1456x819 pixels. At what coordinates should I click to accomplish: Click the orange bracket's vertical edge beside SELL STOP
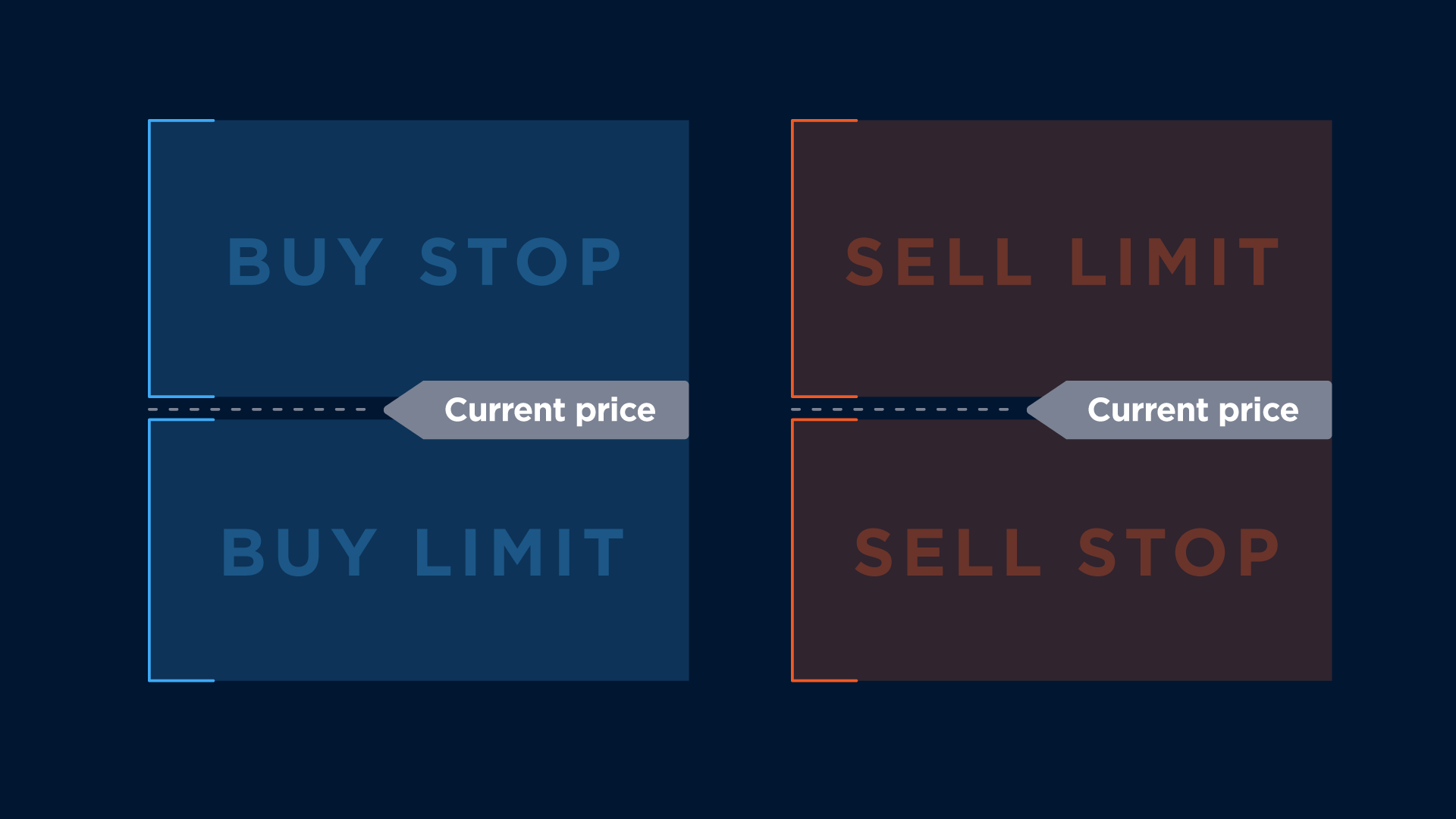[x=793, y=550]
